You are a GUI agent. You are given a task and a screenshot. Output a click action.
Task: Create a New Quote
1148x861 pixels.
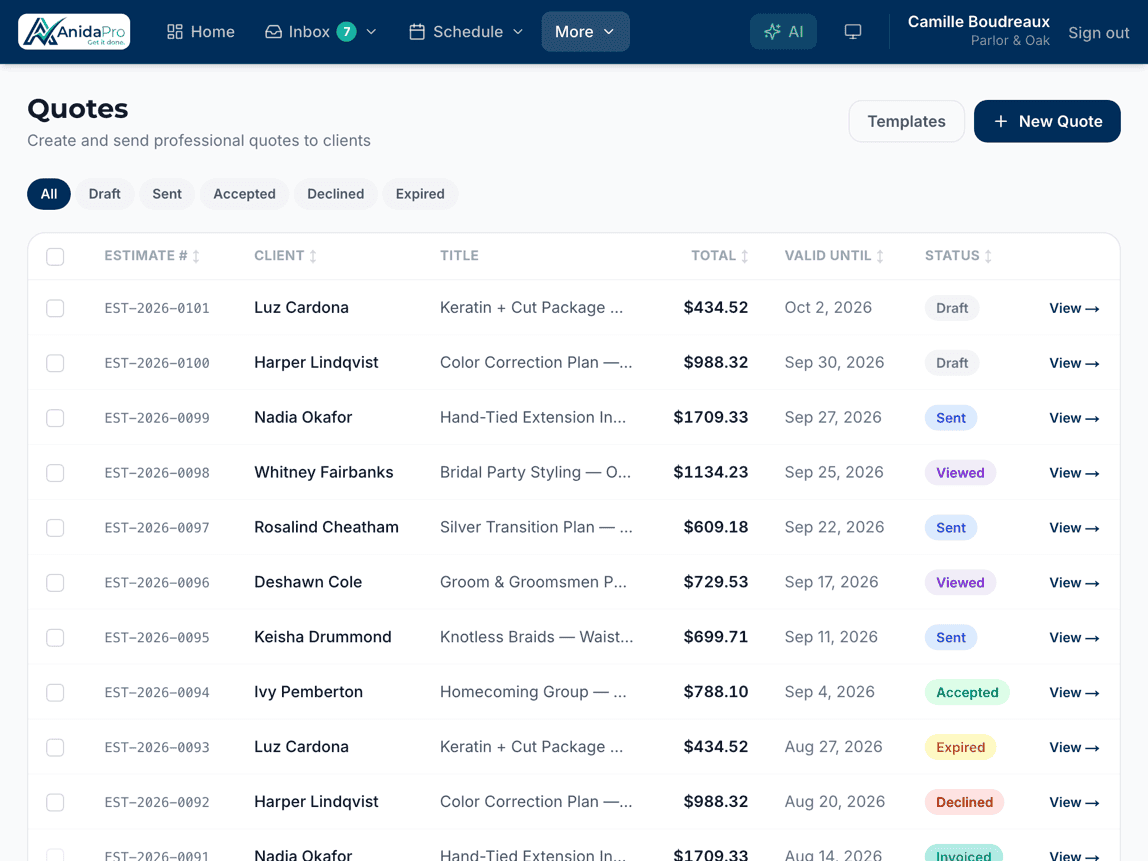1047,122
